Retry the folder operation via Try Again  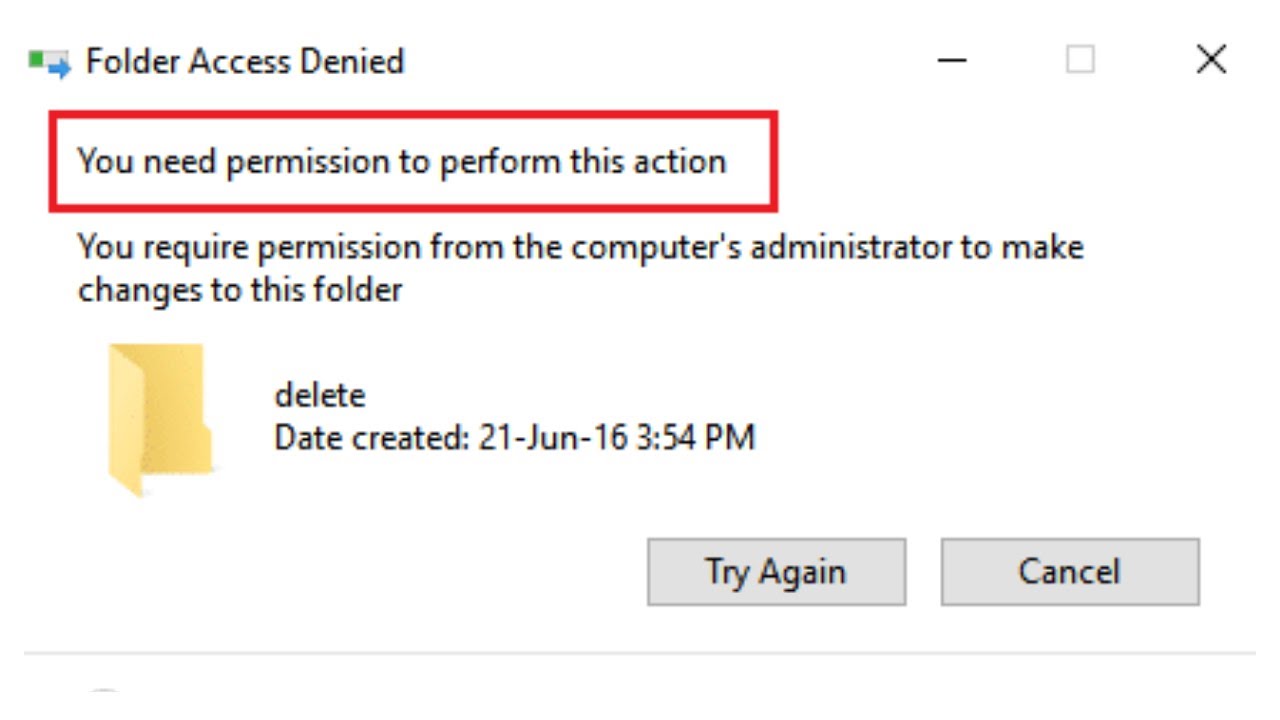coord(778,571)
